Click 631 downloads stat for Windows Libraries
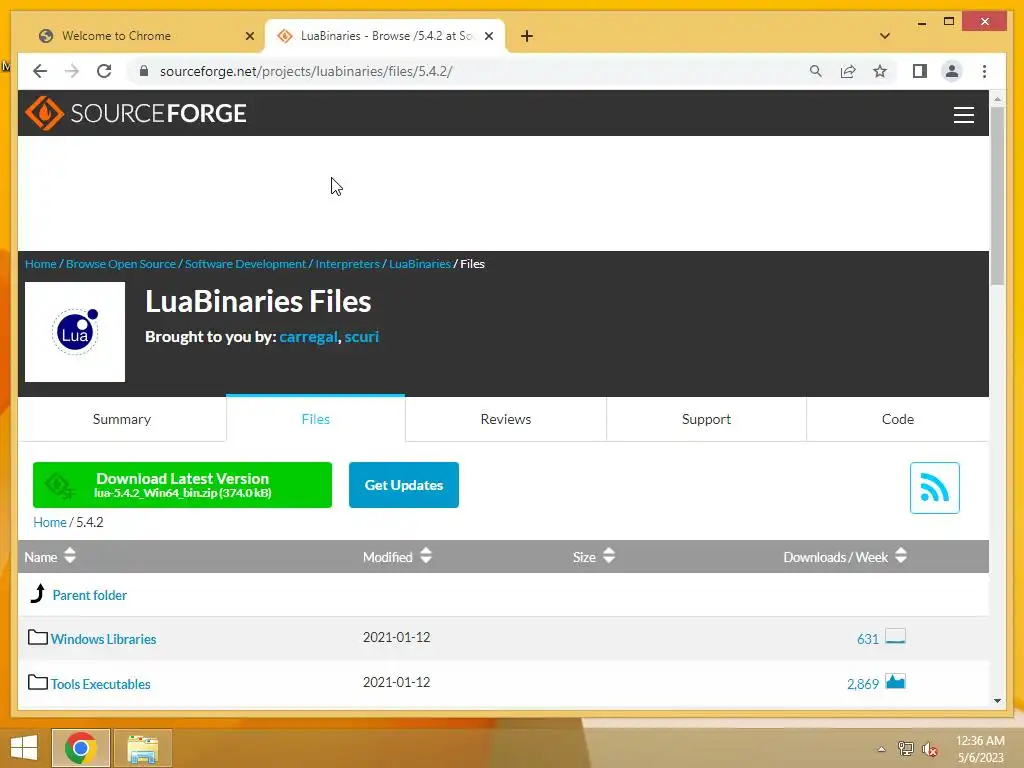Screen dimensions: 1024x768 868,639
